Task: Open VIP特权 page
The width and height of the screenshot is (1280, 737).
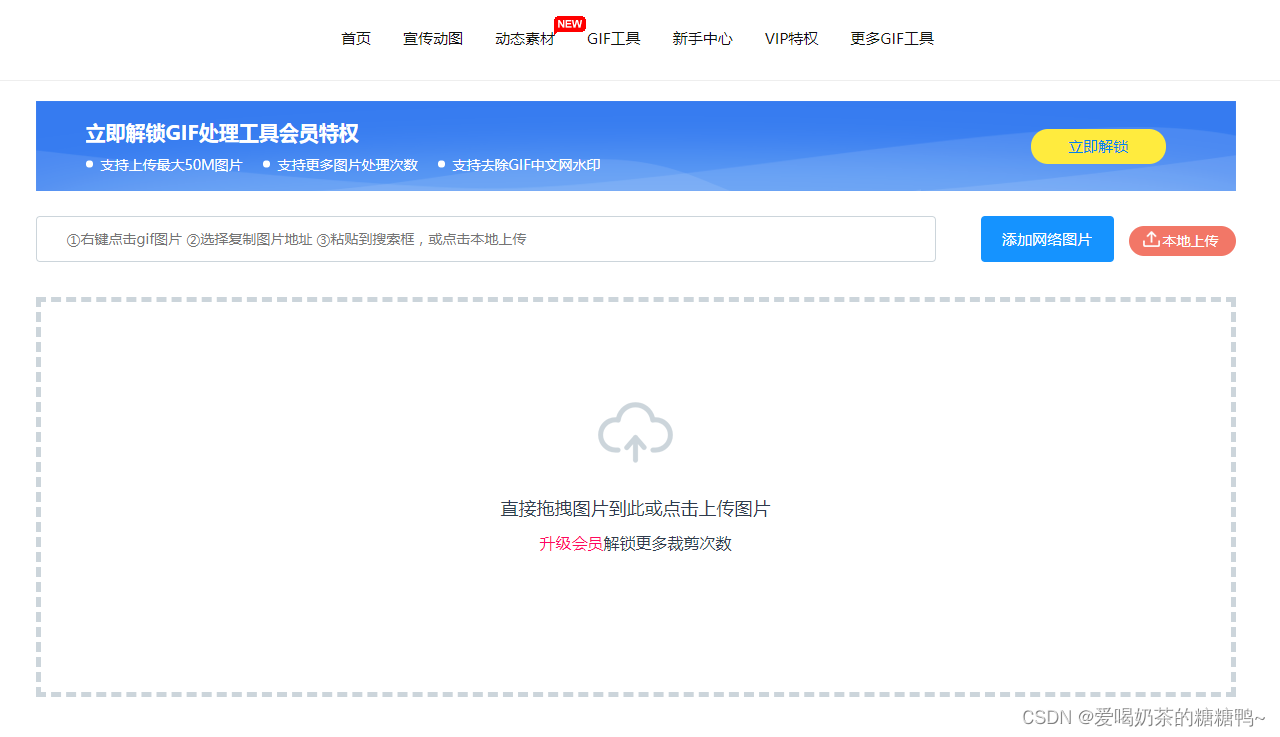Action: (791, 39)
